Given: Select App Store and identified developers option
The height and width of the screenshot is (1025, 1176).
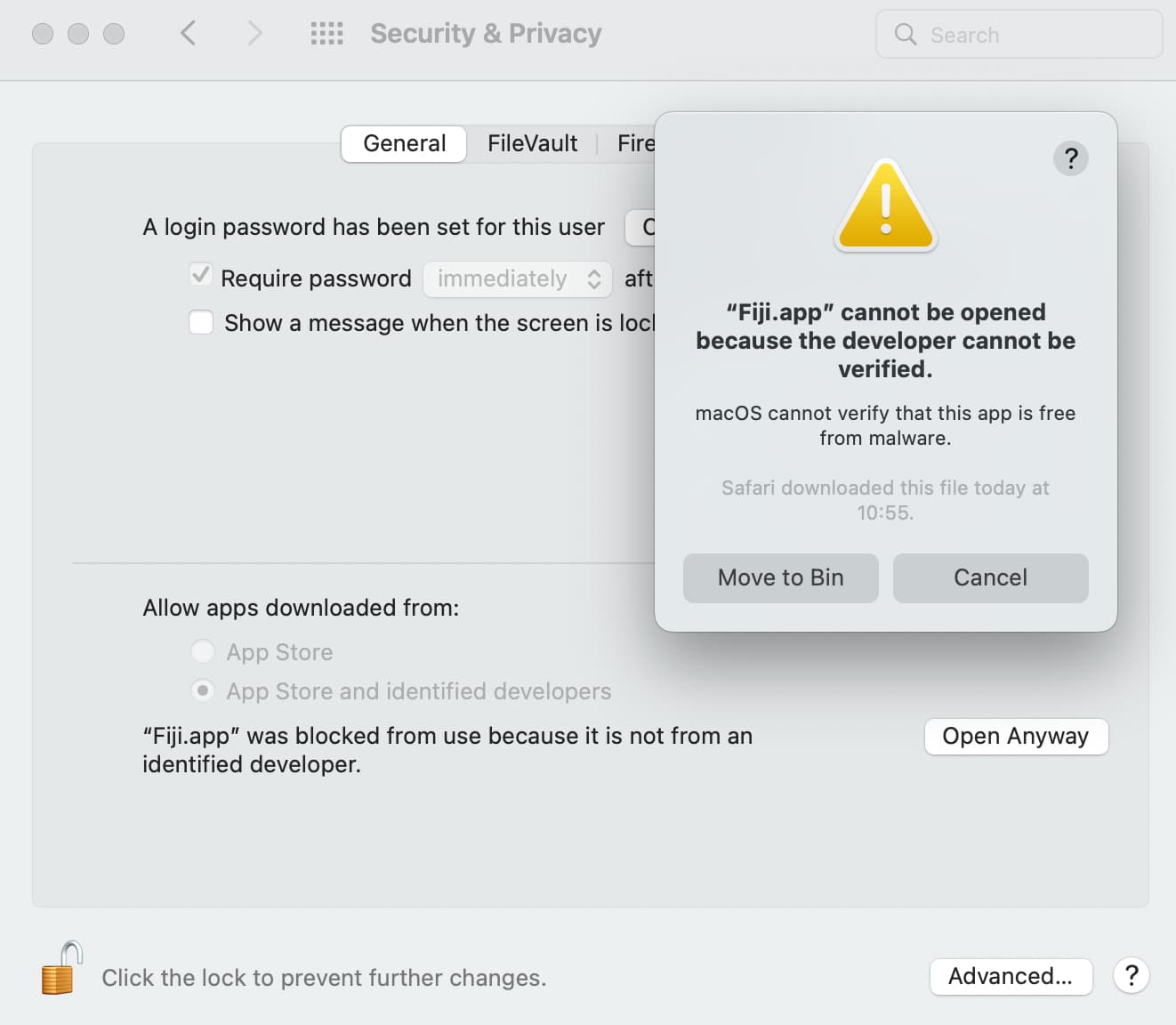Looking at the screenshot, I should (x=203, y=690).
